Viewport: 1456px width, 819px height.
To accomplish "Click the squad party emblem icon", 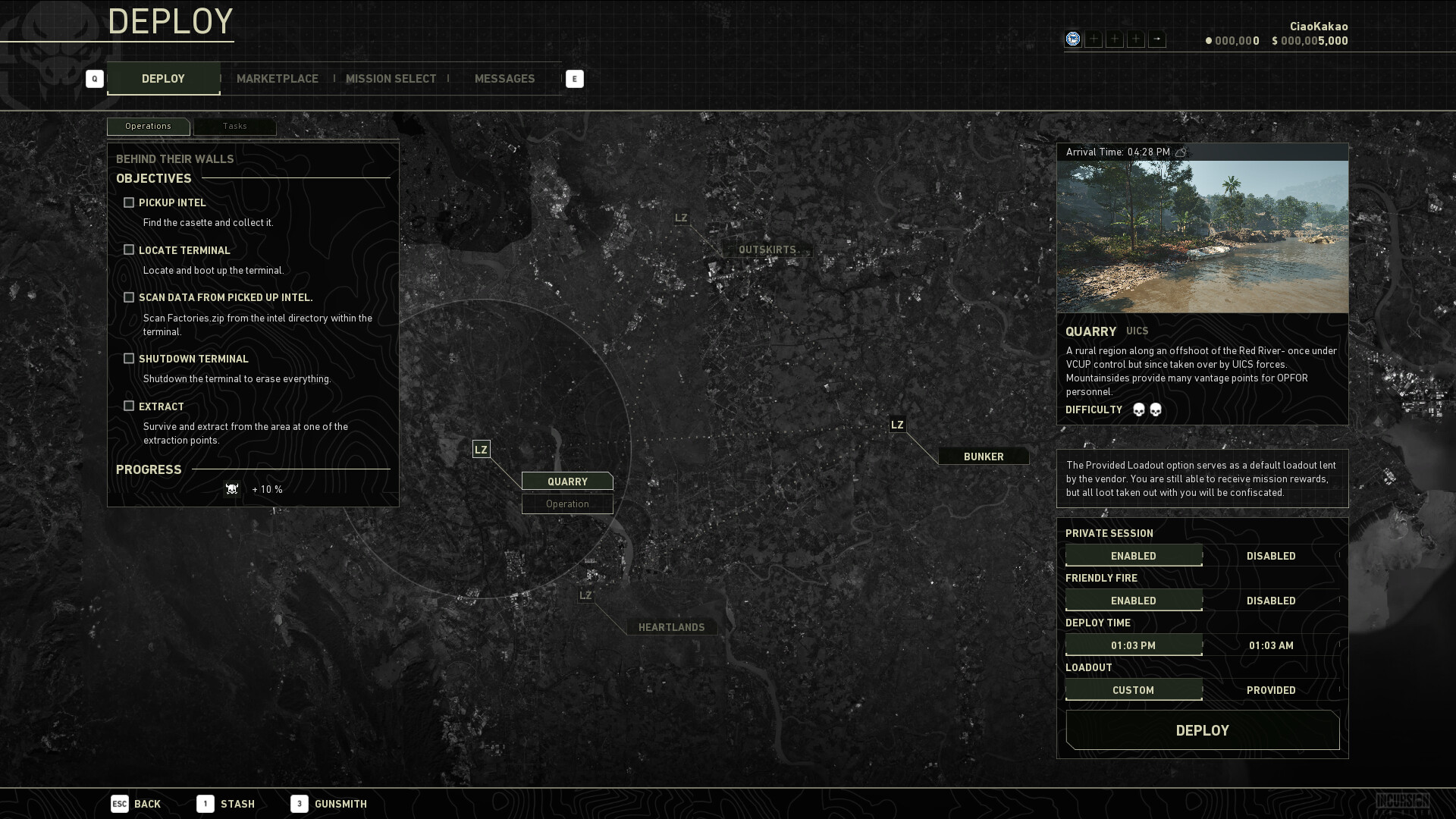I will click(x=1072, y=39).
